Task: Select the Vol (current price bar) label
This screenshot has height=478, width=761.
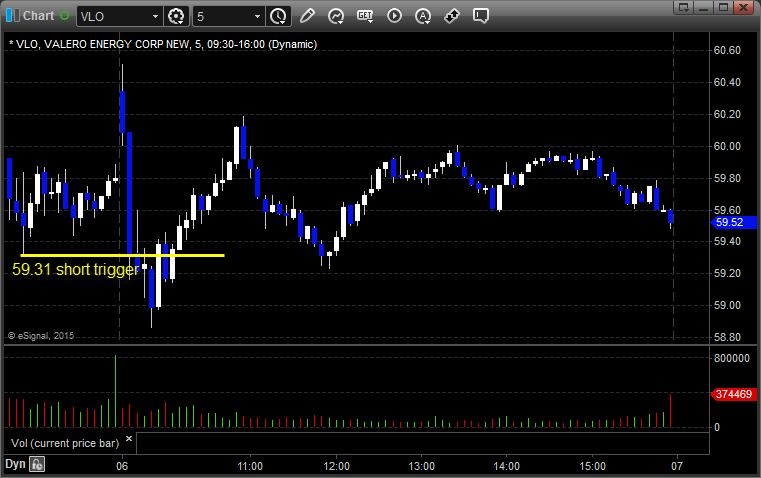Action: click(x=65, y=443)
